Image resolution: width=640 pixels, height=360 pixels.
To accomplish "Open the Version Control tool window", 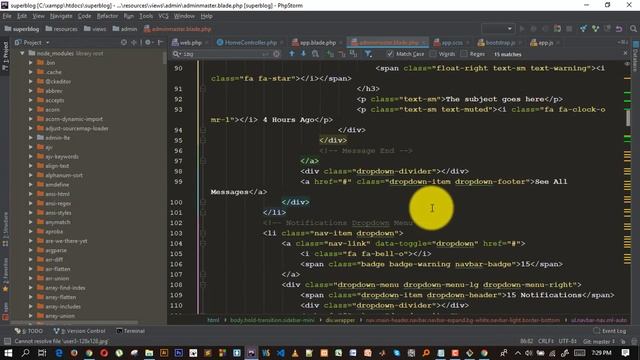I will (79, 331).
